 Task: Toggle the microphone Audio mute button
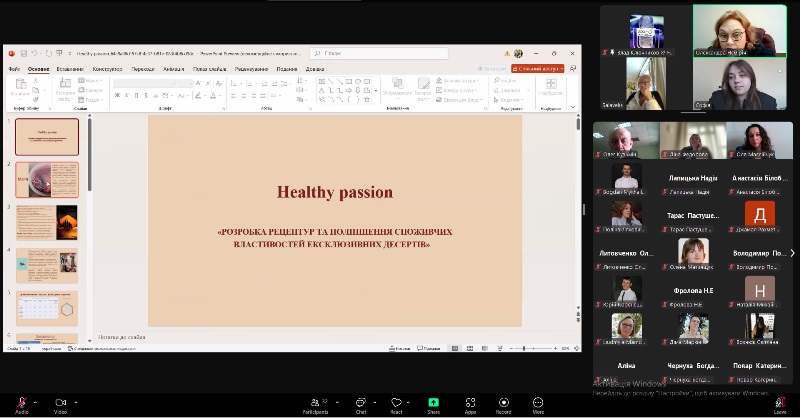(21, 403)
